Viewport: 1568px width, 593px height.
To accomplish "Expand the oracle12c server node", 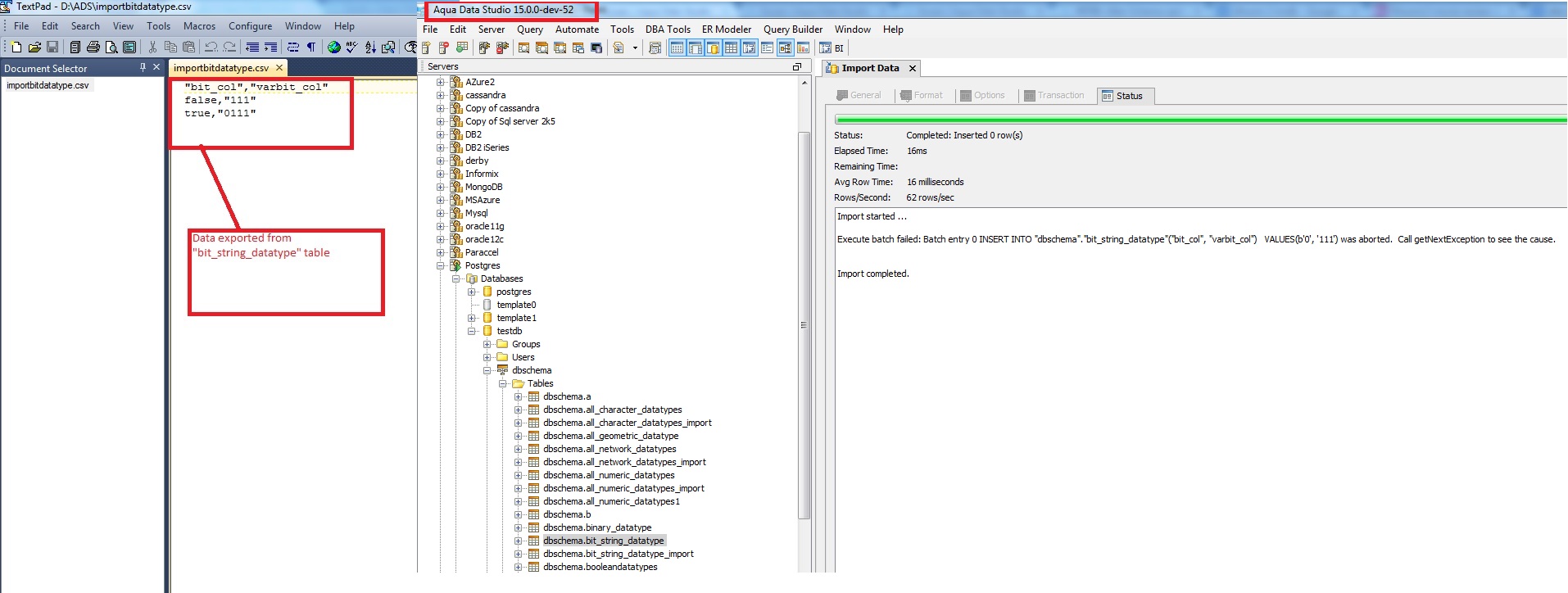I will (440, 239).
